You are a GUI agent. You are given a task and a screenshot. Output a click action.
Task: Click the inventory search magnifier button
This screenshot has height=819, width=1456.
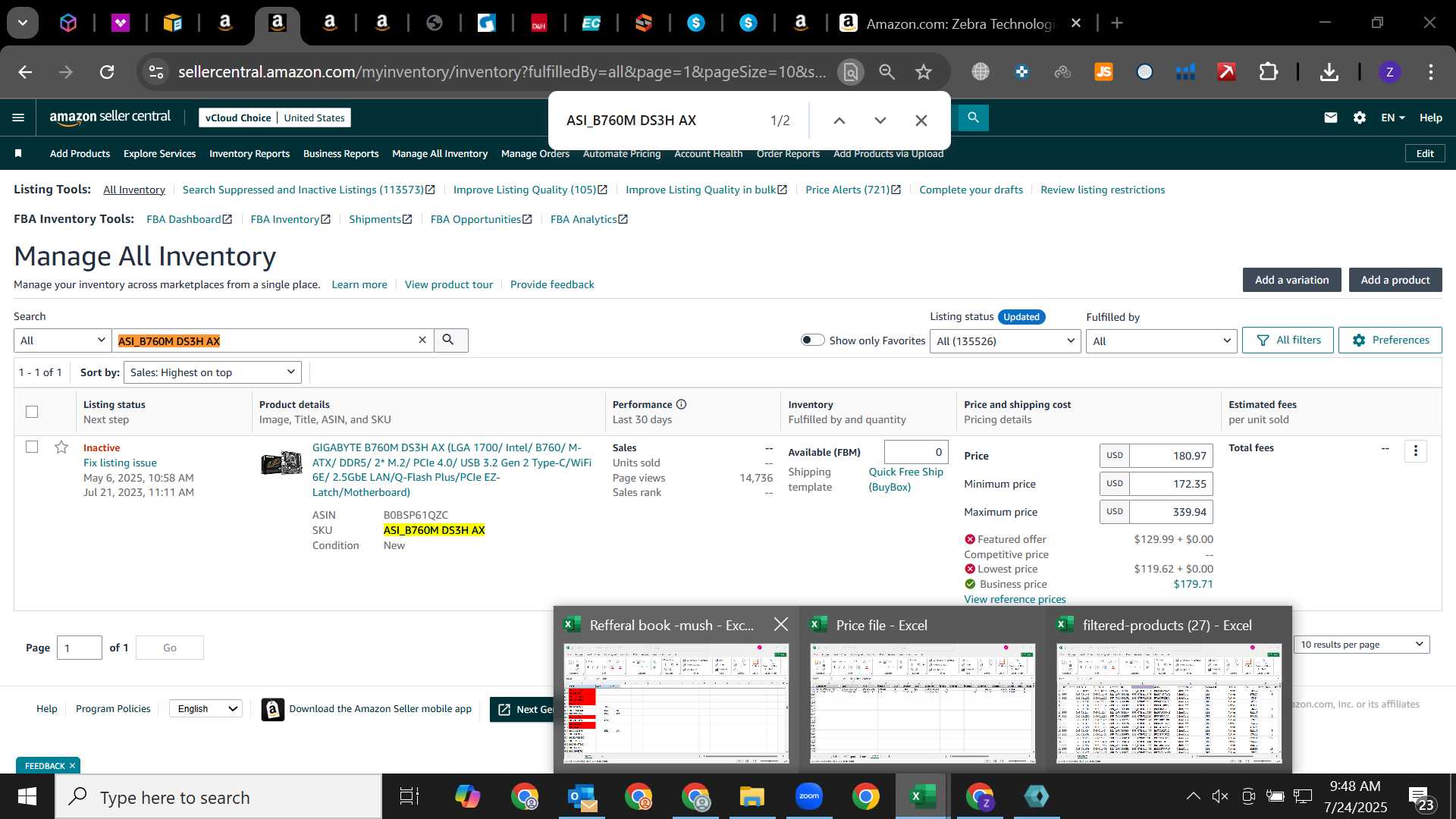coord(450,340)
